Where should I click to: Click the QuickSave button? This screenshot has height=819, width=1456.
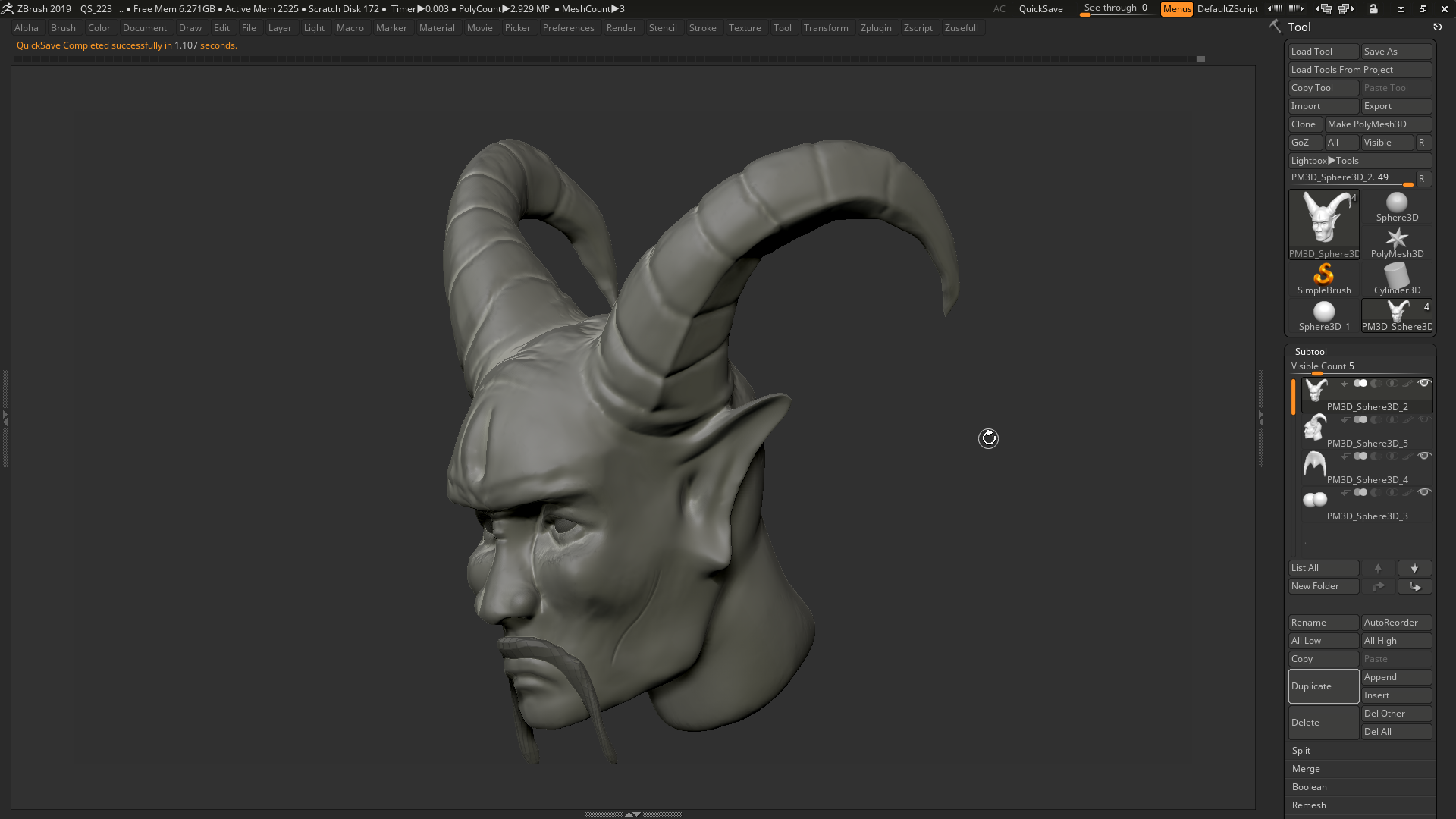pos(1040,9)
